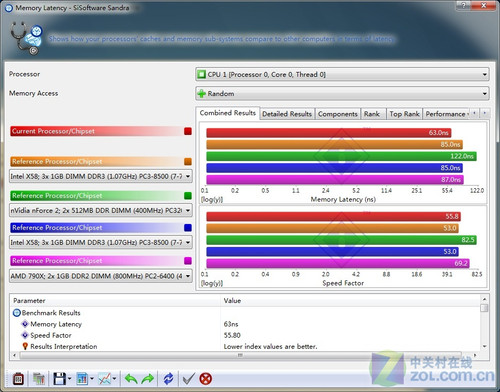Click the 55.80 value cell

(x=232, y=335)
